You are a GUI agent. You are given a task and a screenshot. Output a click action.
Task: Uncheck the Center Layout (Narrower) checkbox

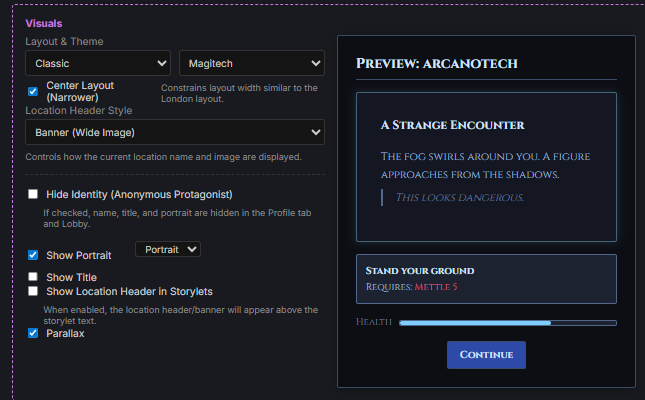33,91
